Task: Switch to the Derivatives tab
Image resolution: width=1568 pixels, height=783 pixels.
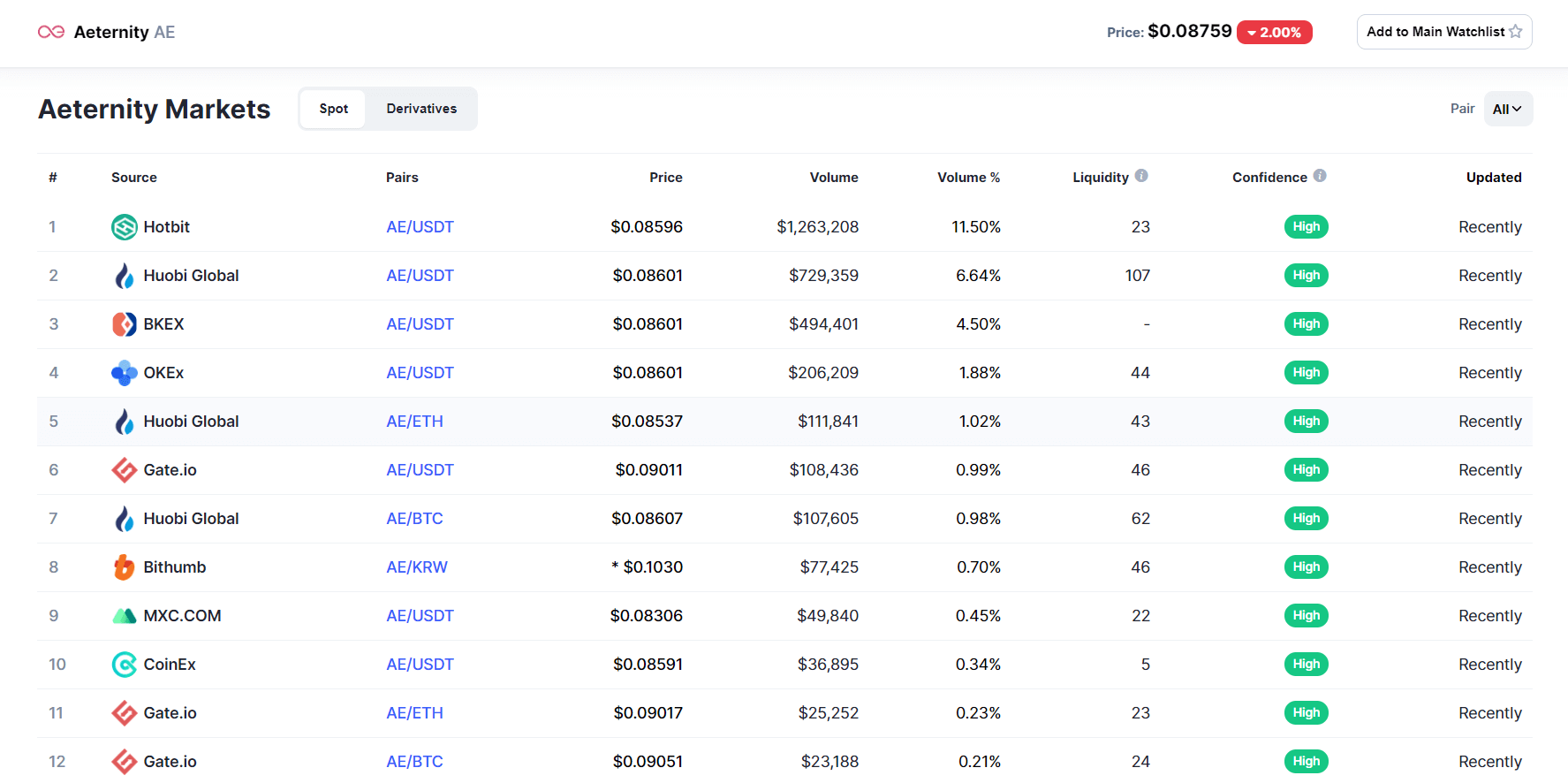Action: point(421,109)
